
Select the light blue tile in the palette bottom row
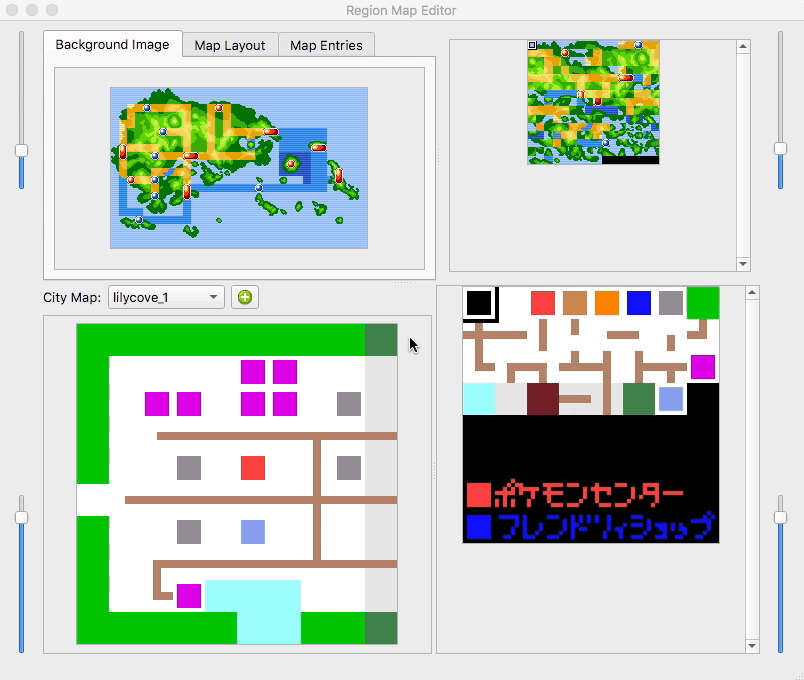pyautogui.click(x=671, y=398)
